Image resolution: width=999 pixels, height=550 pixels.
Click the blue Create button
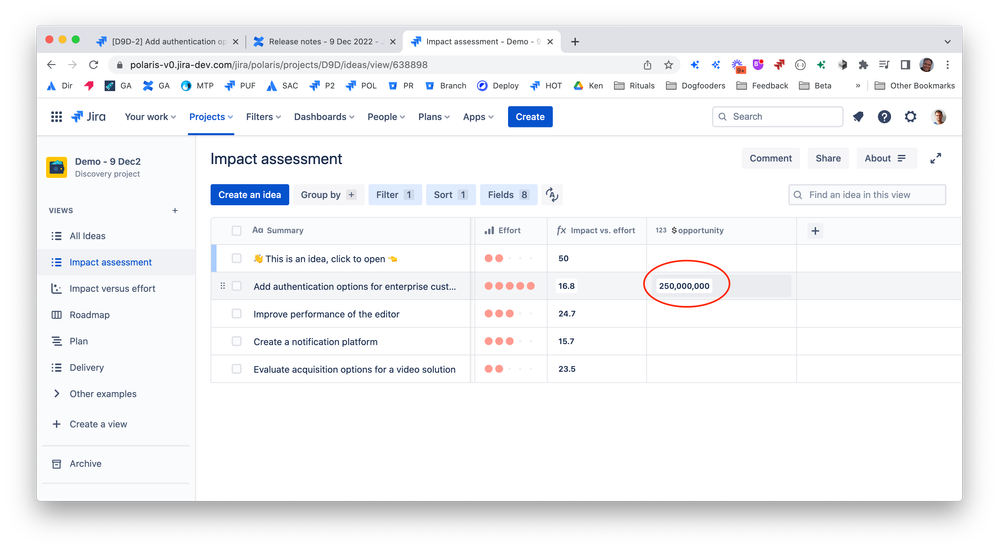pos(530,117)
